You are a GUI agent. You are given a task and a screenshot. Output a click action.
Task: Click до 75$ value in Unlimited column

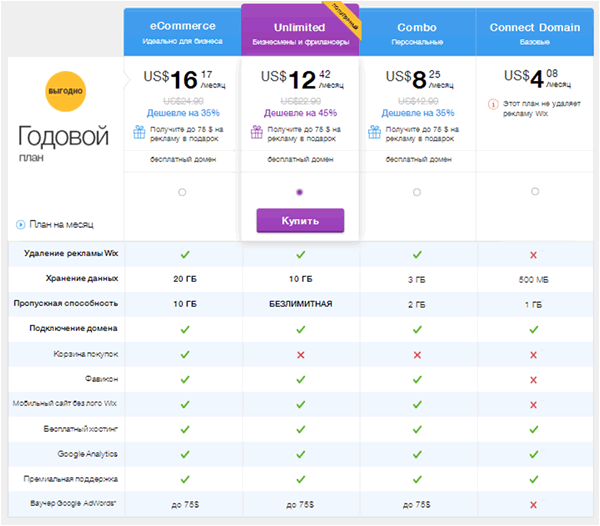click(300, 505)
